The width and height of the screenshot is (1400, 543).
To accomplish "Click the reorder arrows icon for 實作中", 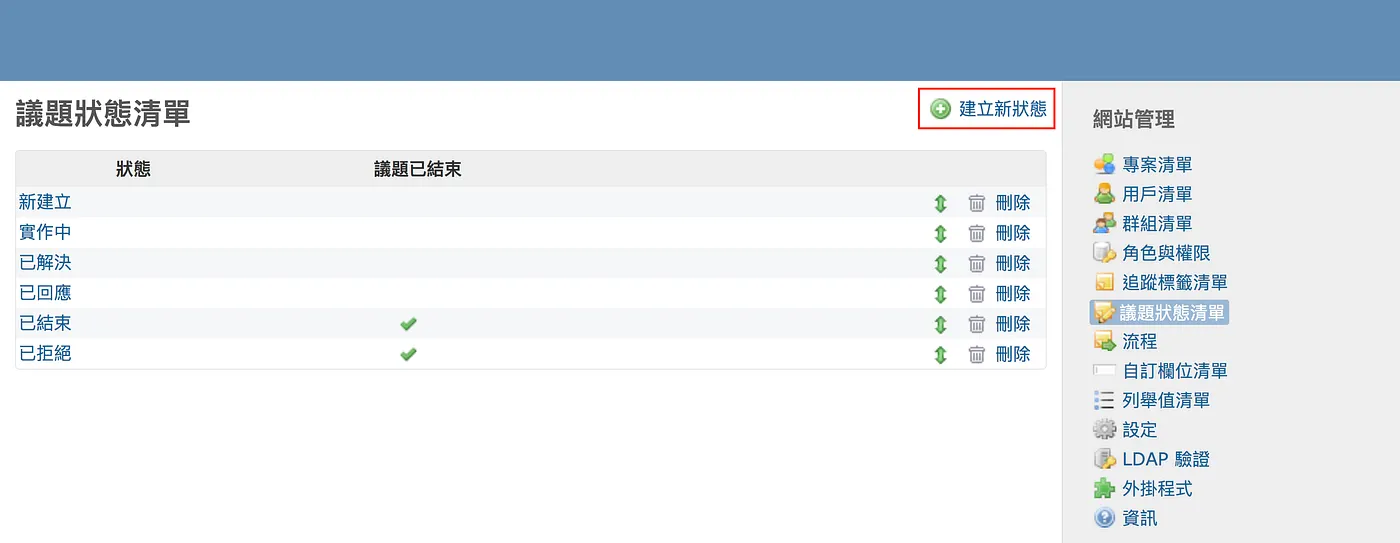I will click(940, 233).
